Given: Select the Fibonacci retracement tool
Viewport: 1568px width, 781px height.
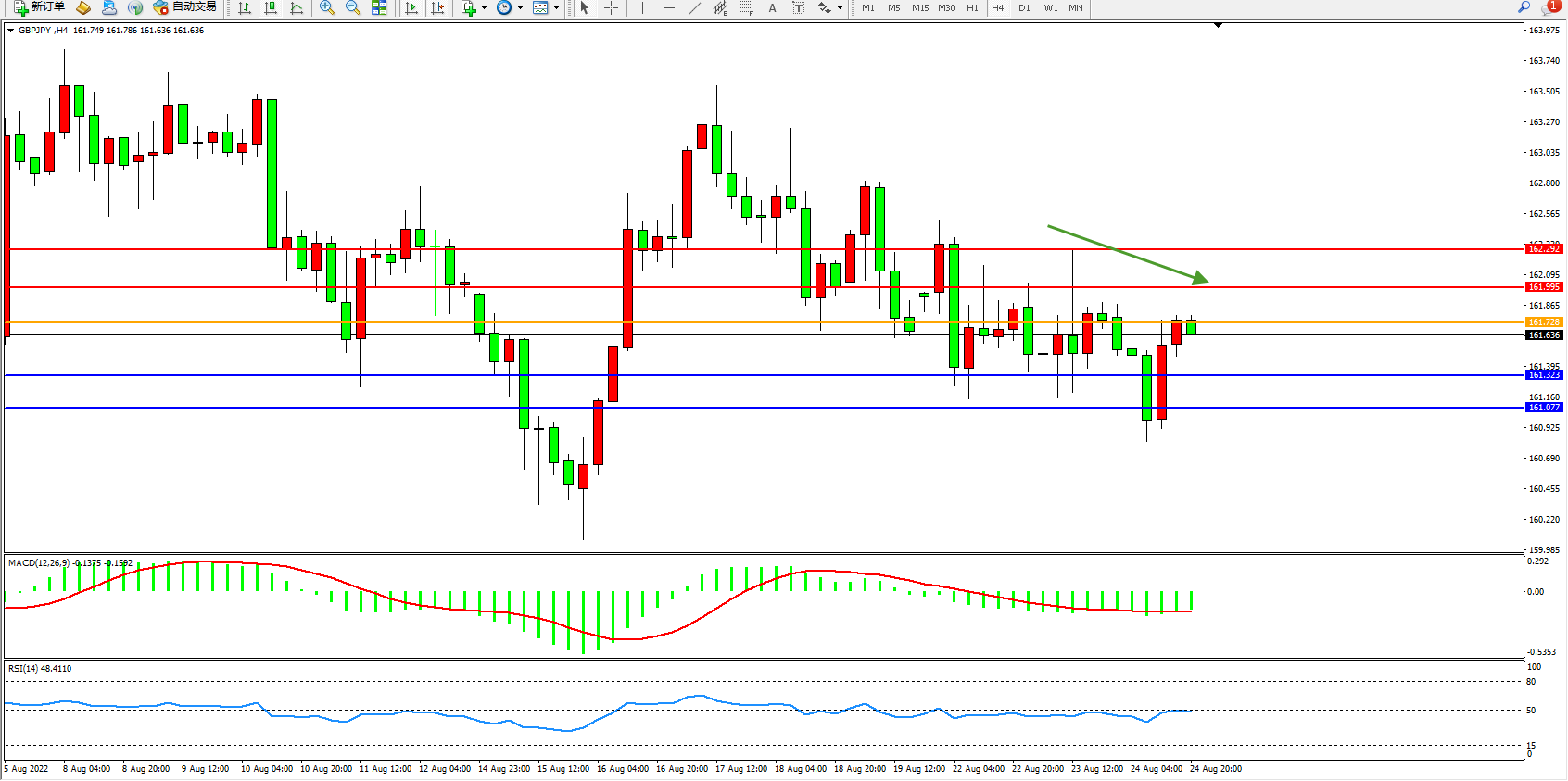Looking at the screenshot, I should click(746, 7).
